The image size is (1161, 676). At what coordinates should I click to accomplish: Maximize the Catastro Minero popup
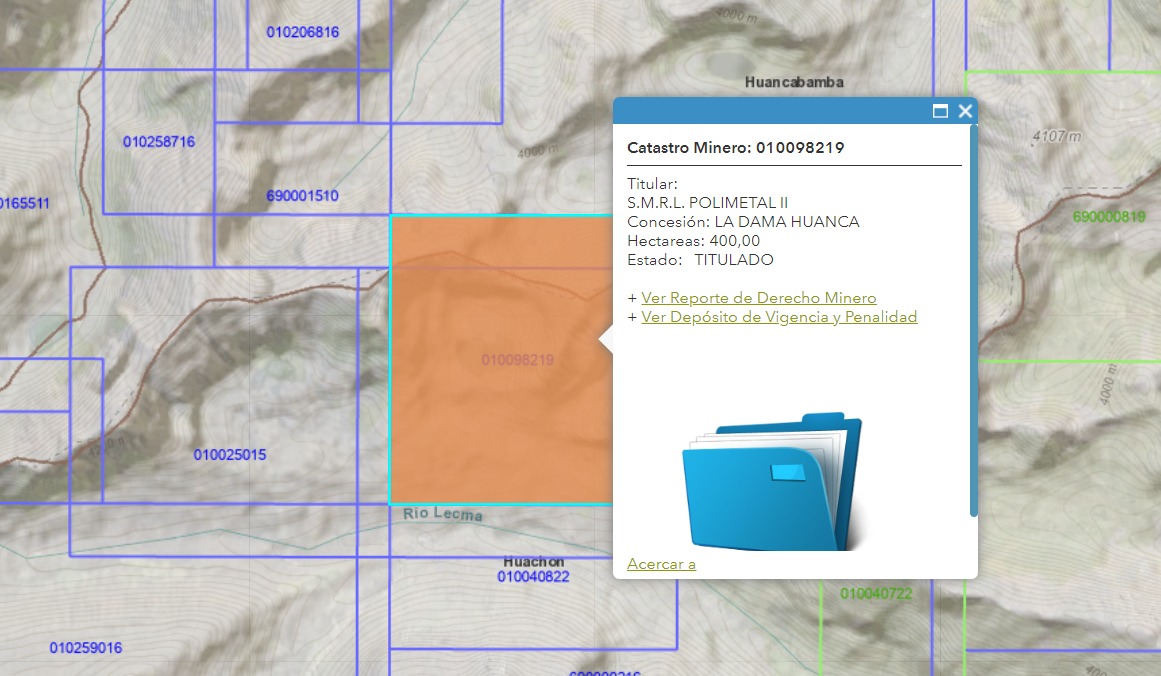click(940, 111)
